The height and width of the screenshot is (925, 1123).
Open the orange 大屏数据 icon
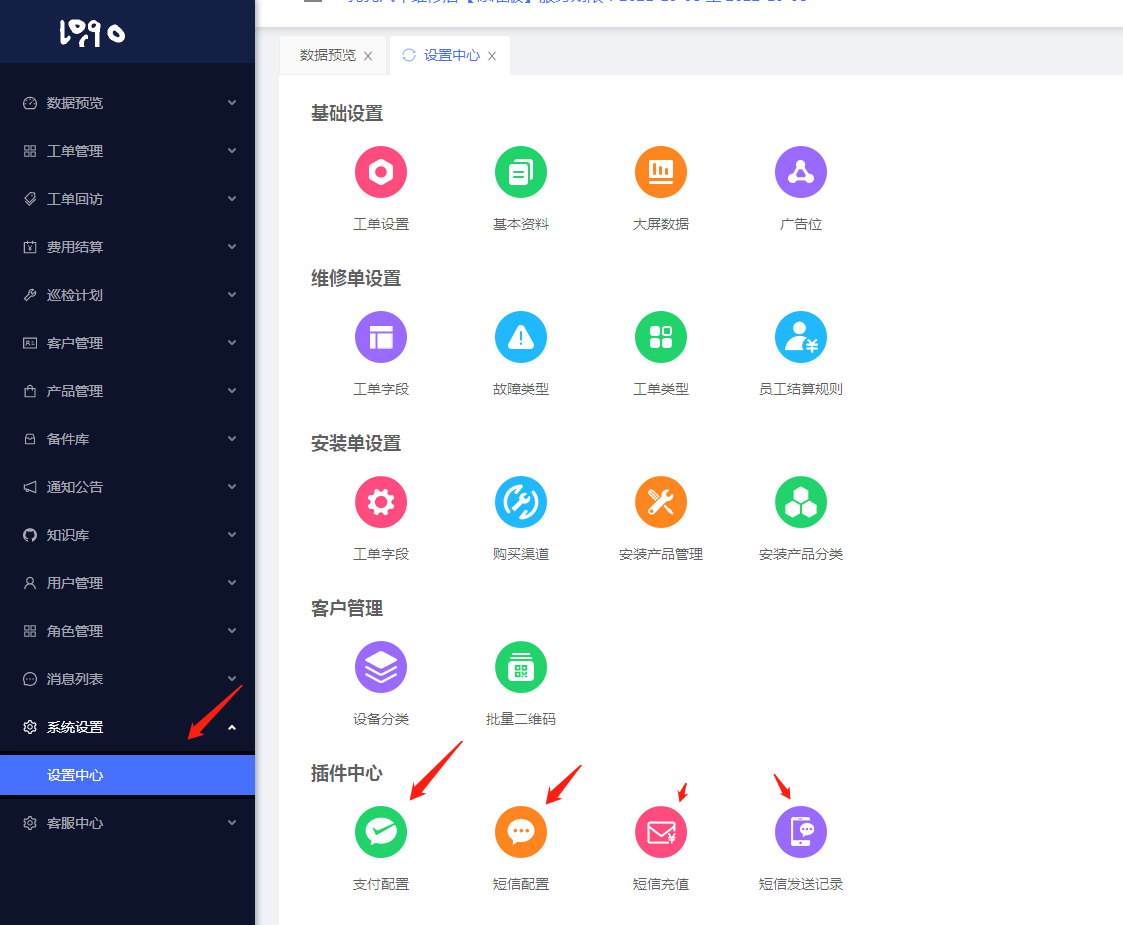point(660,172)
